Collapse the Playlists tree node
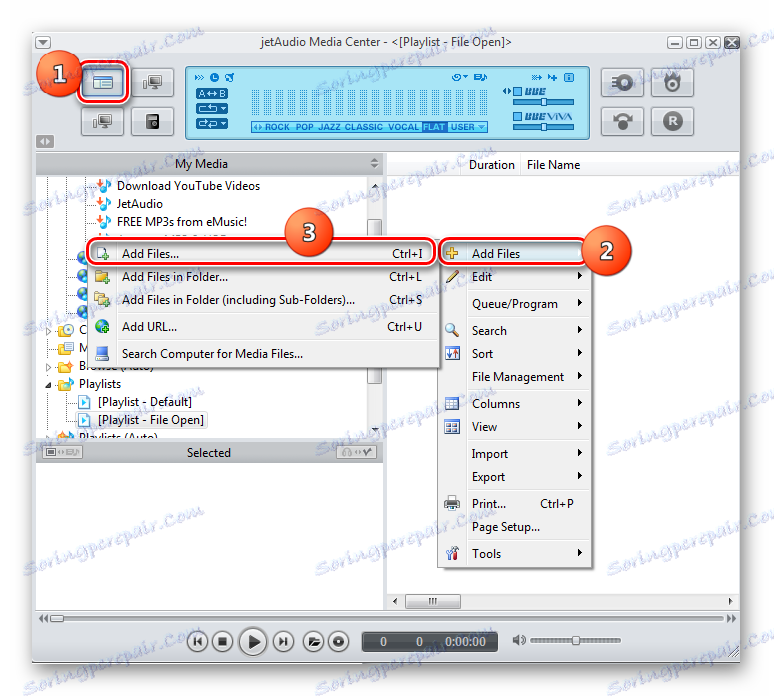The image size is (774, 696). [48, 385]
